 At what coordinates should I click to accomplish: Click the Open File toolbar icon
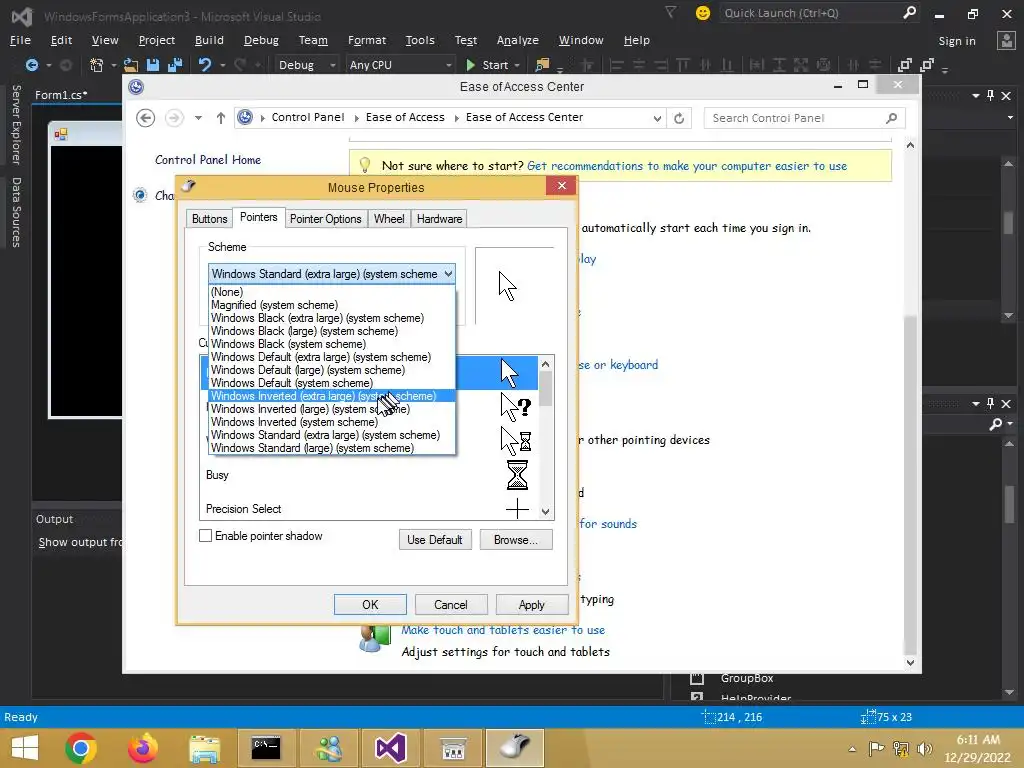click(131, 65)
